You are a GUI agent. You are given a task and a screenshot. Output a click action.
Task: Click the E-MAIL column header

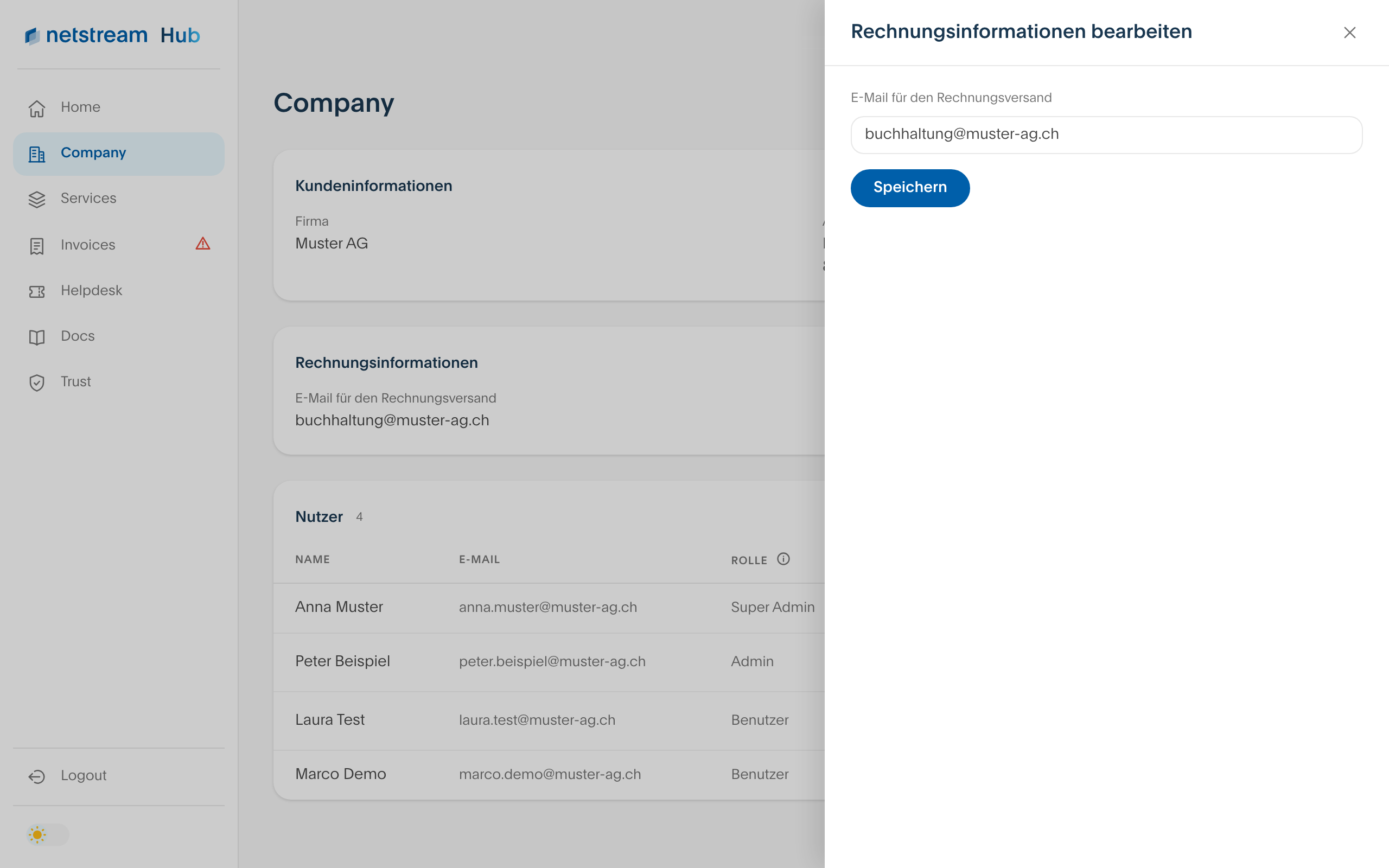[x=479, y=559]
